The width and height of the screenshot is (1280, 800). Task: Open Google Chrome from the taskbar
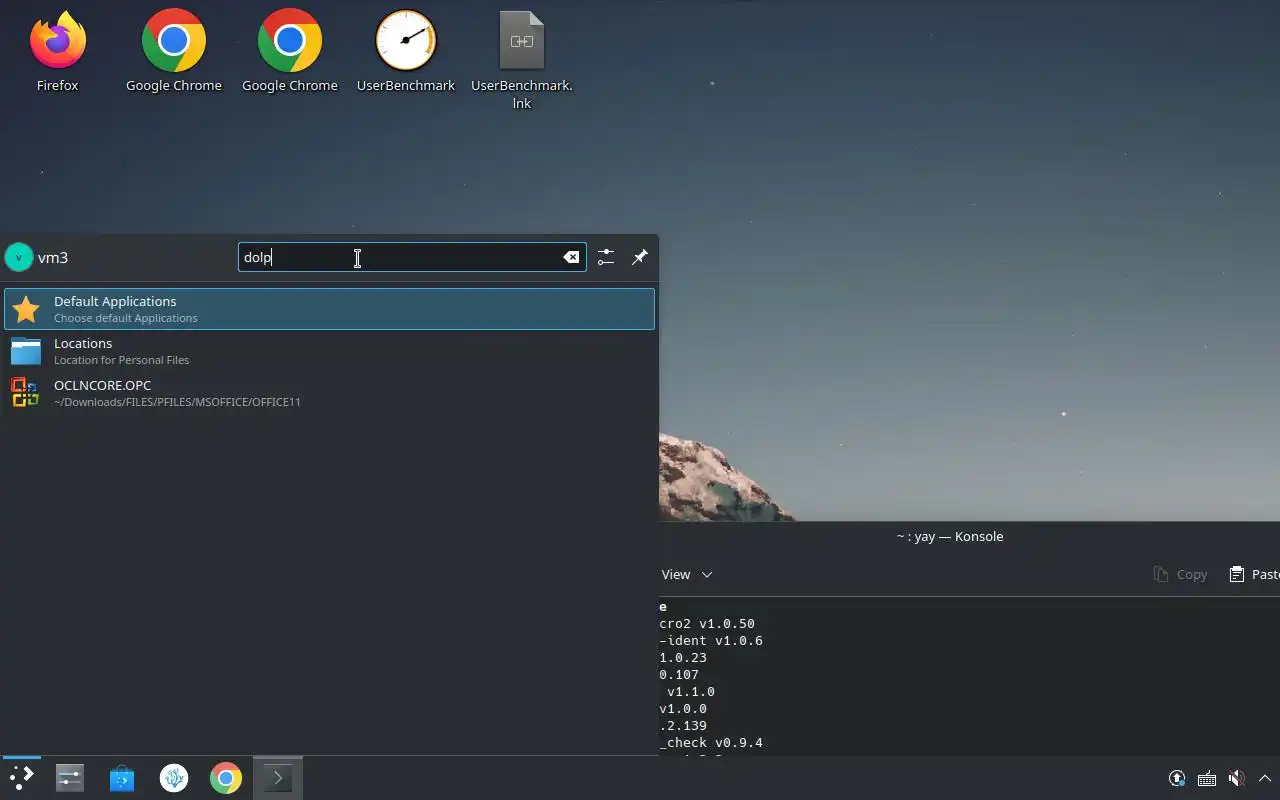(x=226, y=778)
